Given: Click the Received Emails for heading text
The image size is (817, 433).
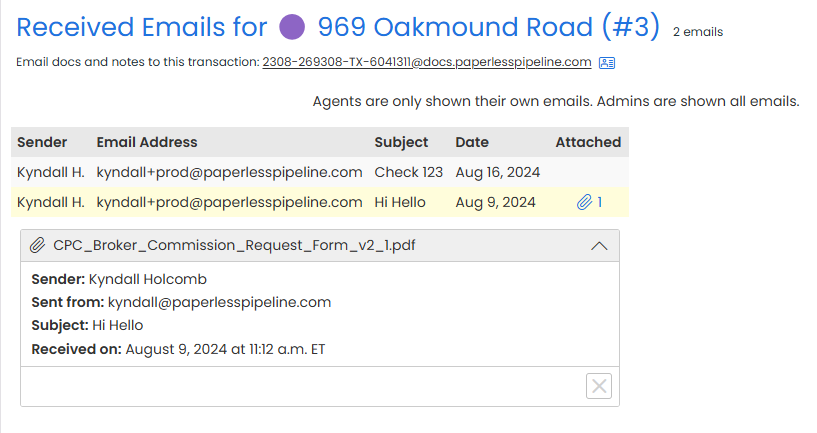Looking at the screenshot, I should pyautogui.click(x=141, y=27).
